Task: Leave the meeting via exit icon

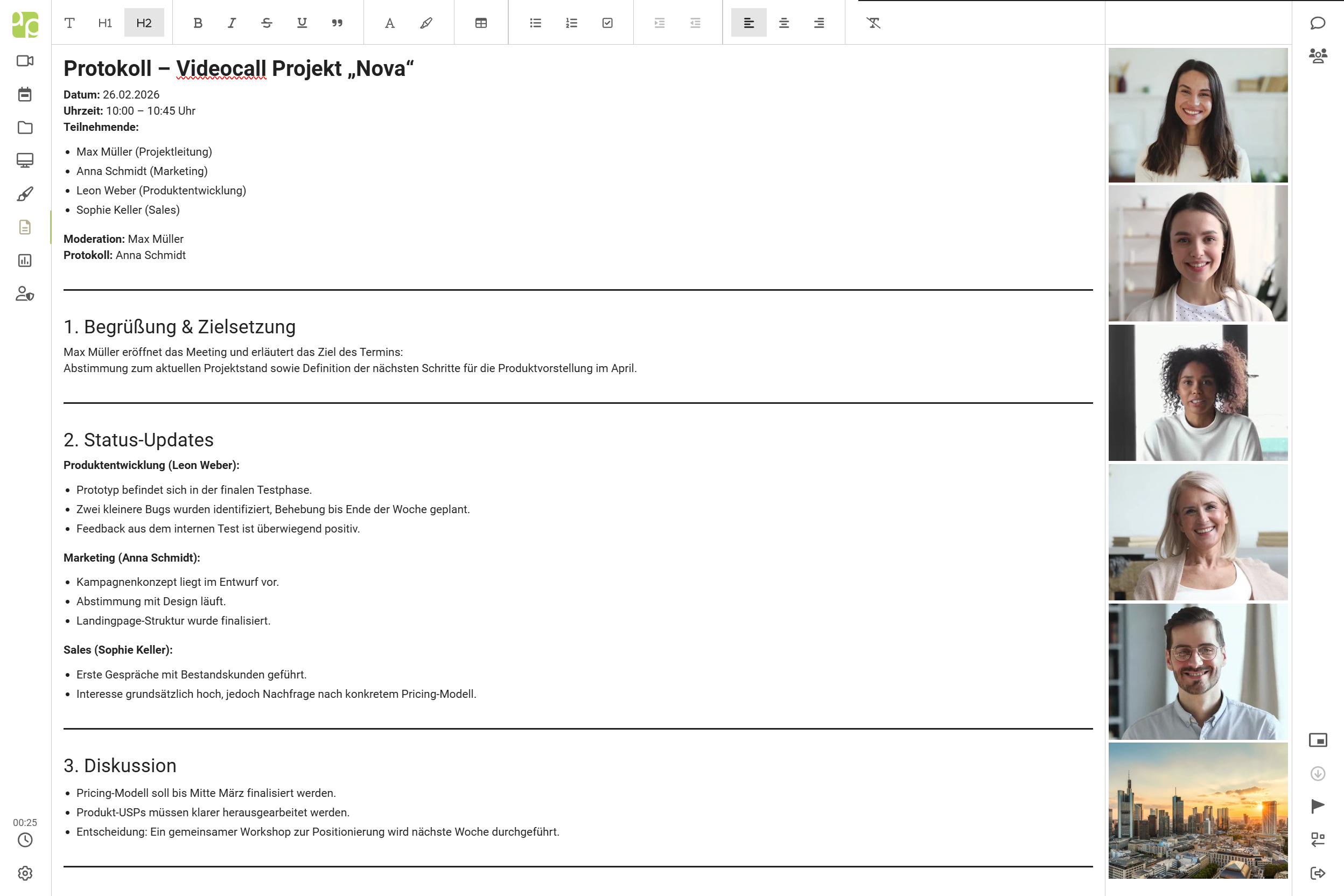Action: point(1317,872)
